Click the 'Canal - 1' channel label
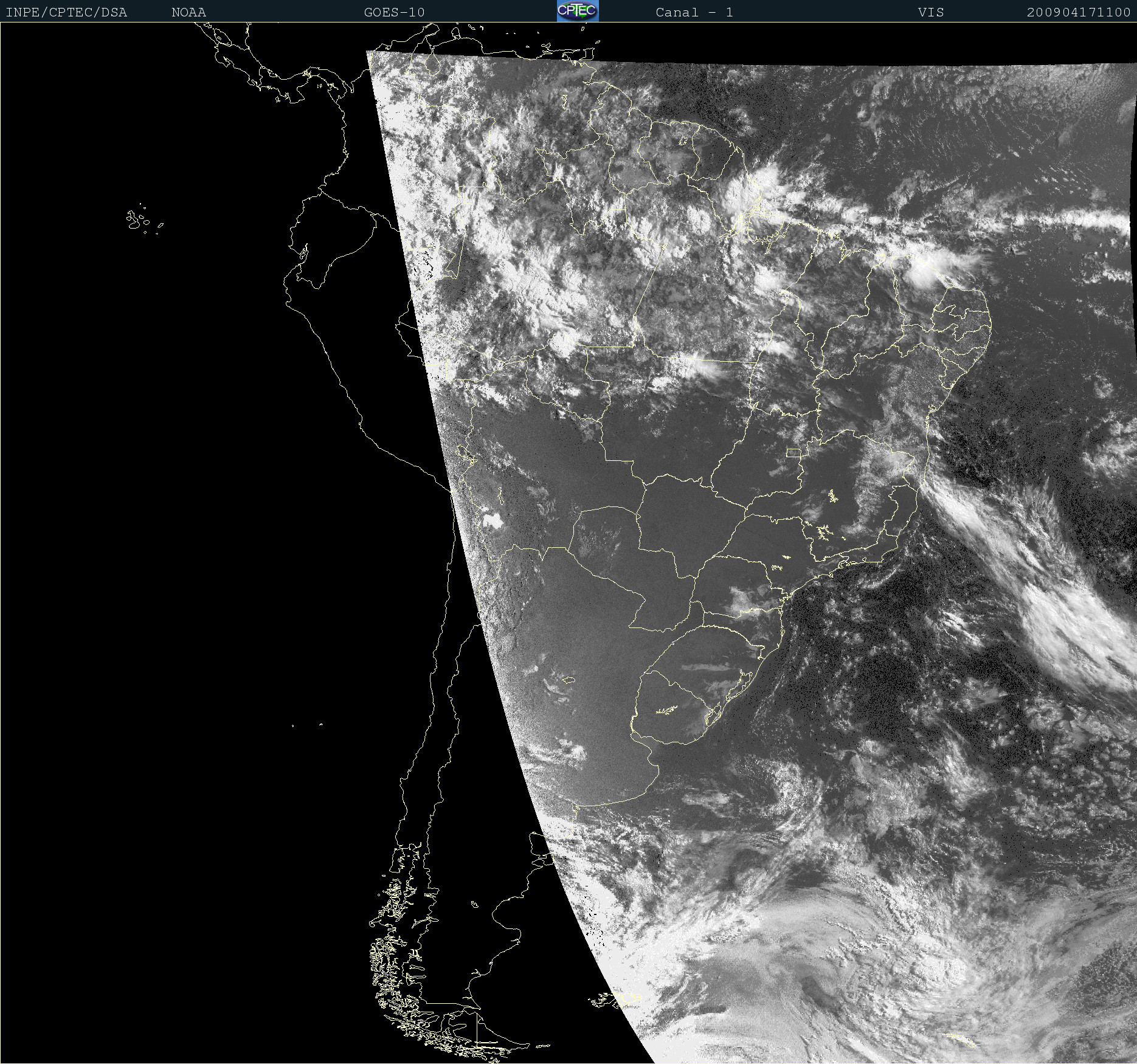The image size is (1137, 1064). (x=694, y=12)
